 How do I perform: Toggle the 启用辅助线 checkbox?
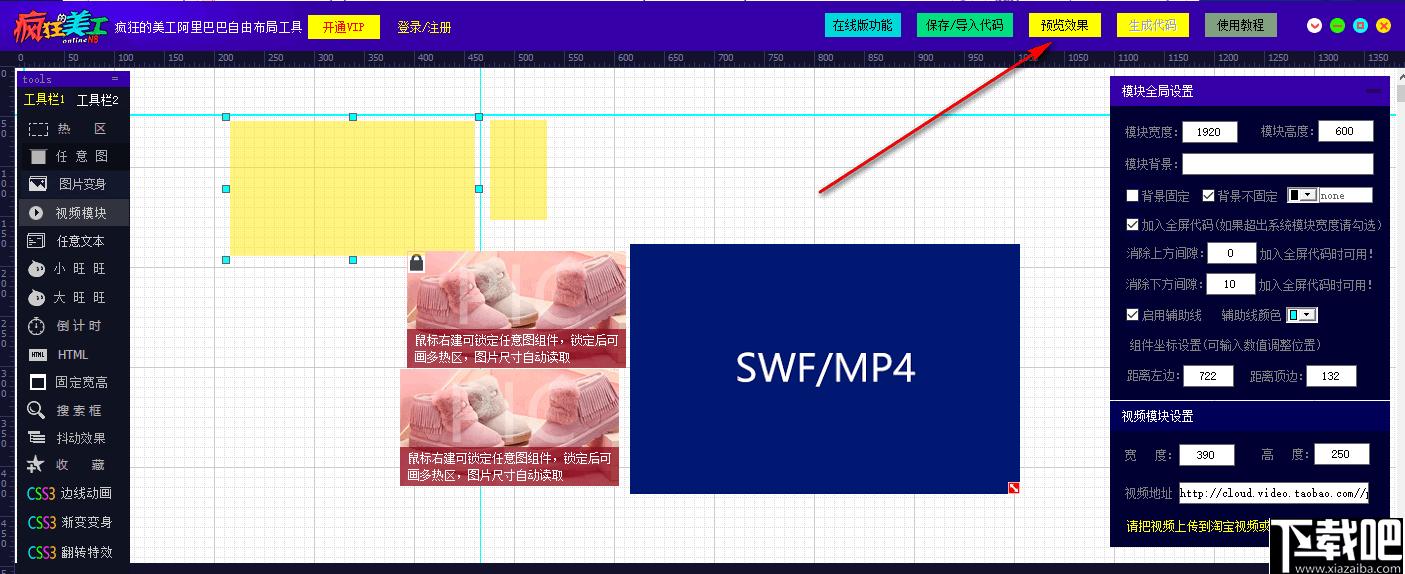pyautogui.click(x=1133, y=315)
